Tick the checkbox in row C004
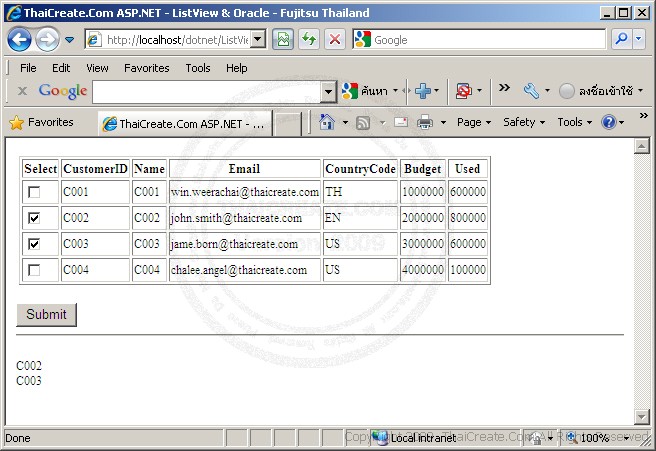Screen dimensions: 656x451 point(35,270)
